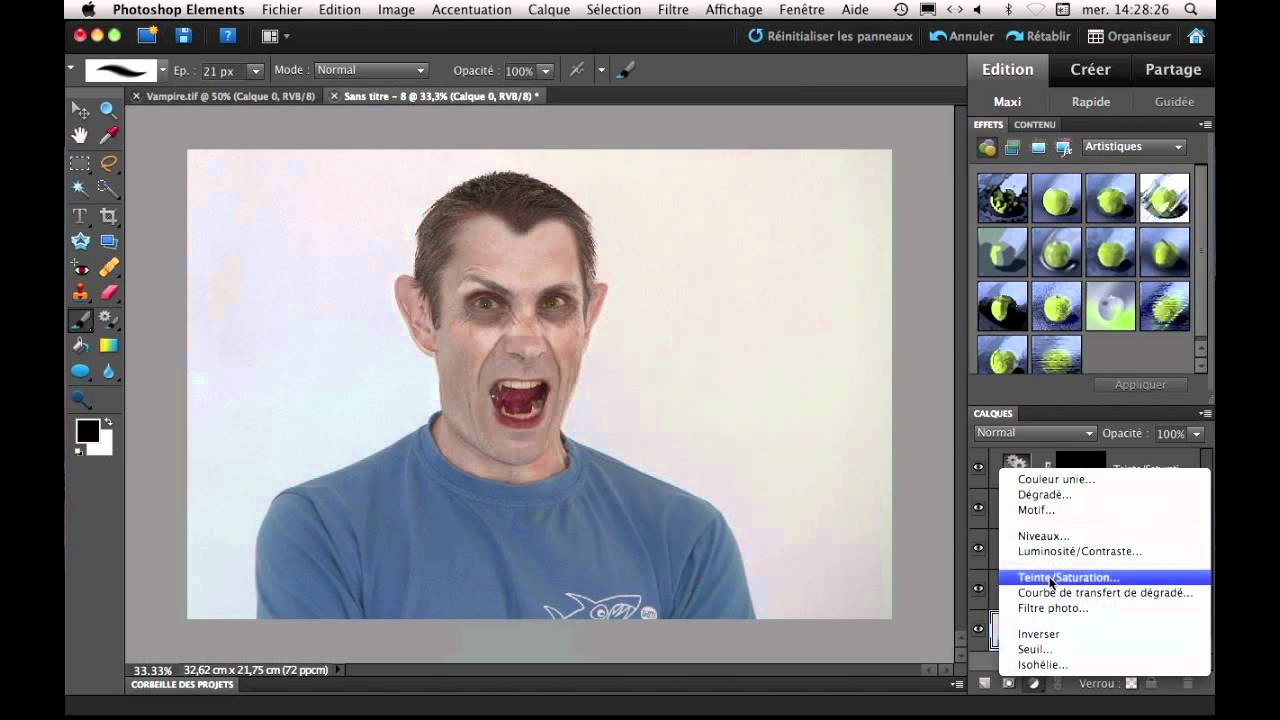Select the Lasso tool

tap(108, 163)
